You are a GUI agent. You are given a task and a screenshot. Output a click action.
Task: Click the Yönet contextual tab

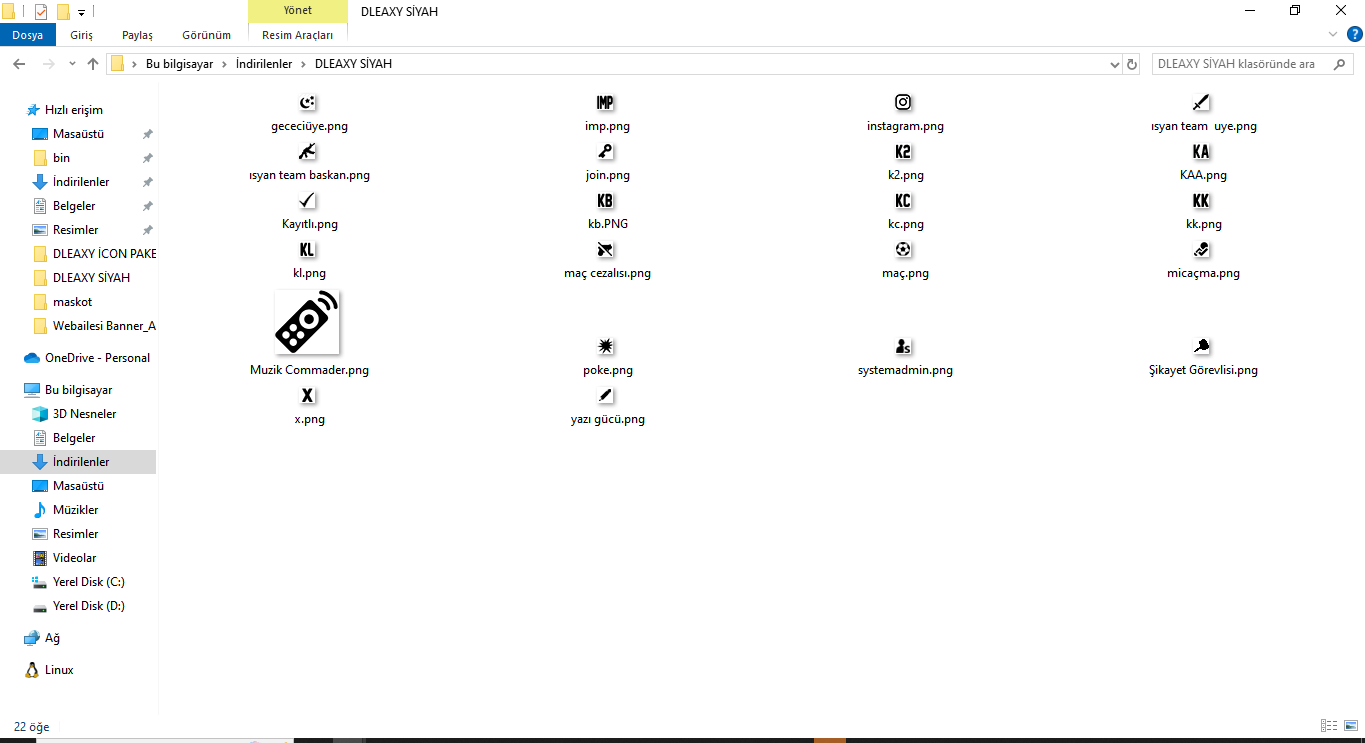298,11
